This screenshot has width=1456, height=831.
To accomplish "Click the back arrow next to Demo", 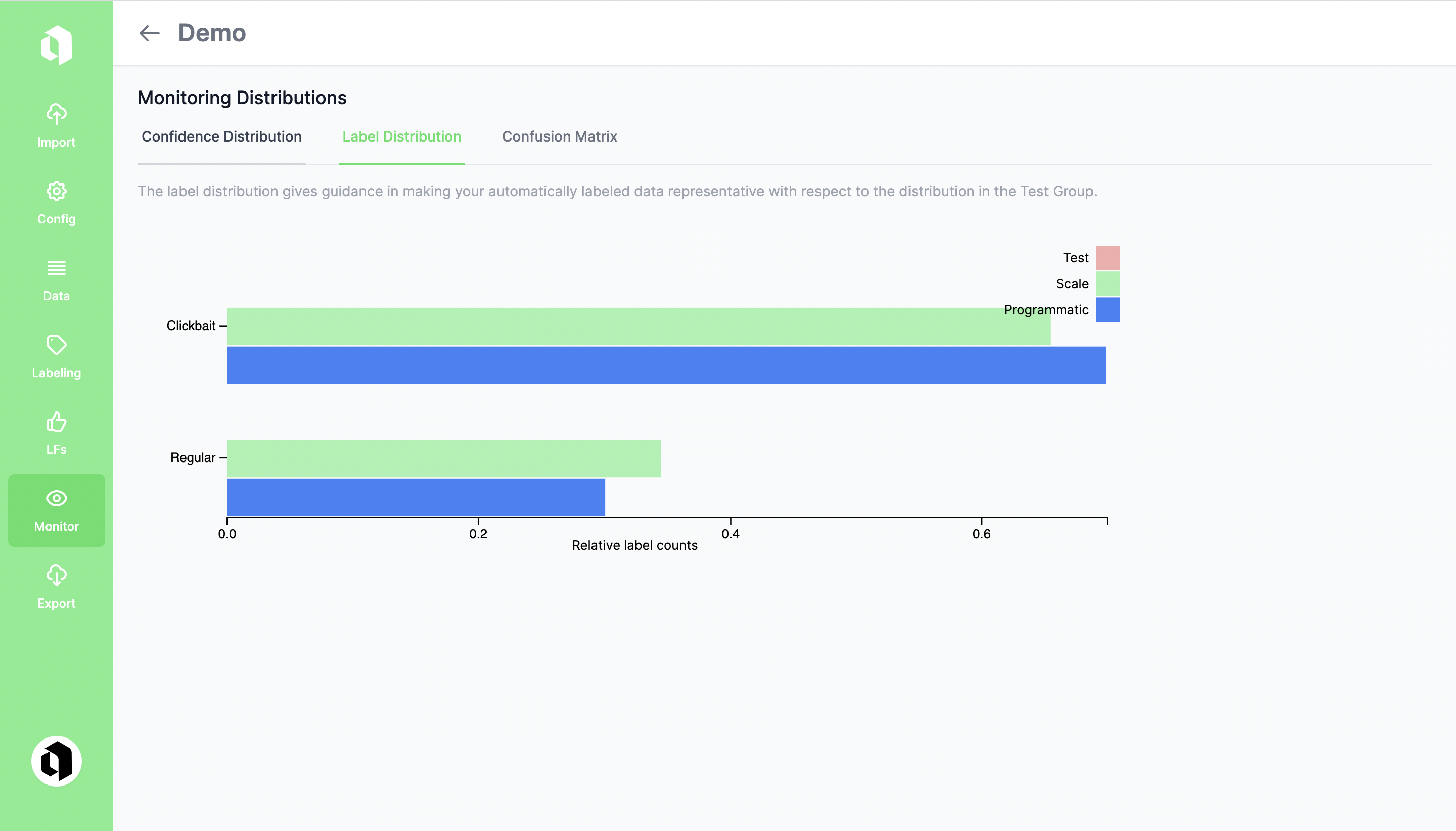I will [149, 33].
